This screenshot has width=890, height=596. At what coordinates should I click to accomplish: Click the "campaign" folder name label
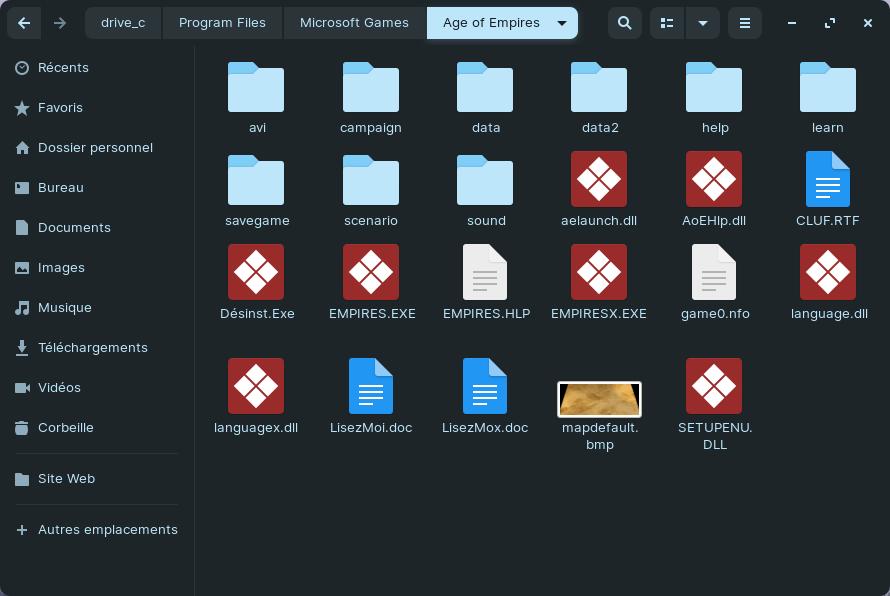371,128
